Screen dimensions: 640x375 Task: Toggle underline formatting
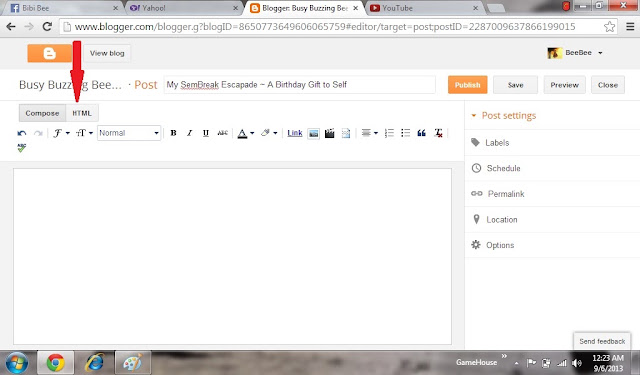click(206, 133)
